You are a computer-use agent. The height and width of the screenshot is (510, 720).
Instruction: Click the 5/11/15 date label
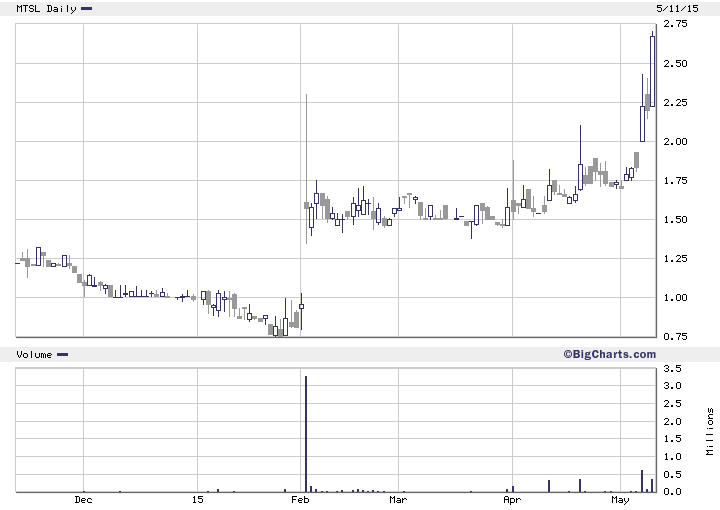click(677, 8)
